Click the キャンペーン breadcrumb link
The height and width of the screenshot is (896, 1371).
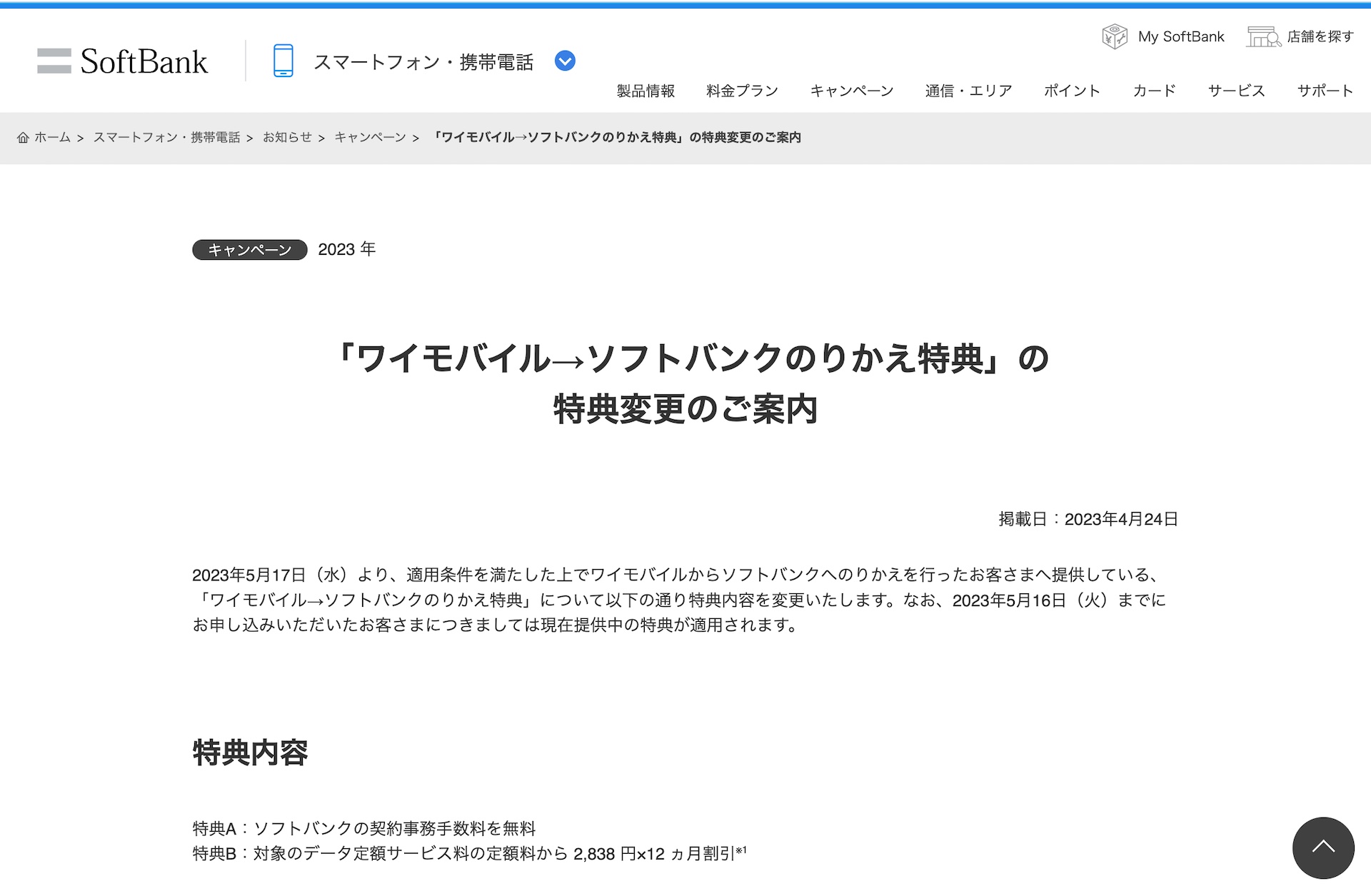[x=370, y=137]
